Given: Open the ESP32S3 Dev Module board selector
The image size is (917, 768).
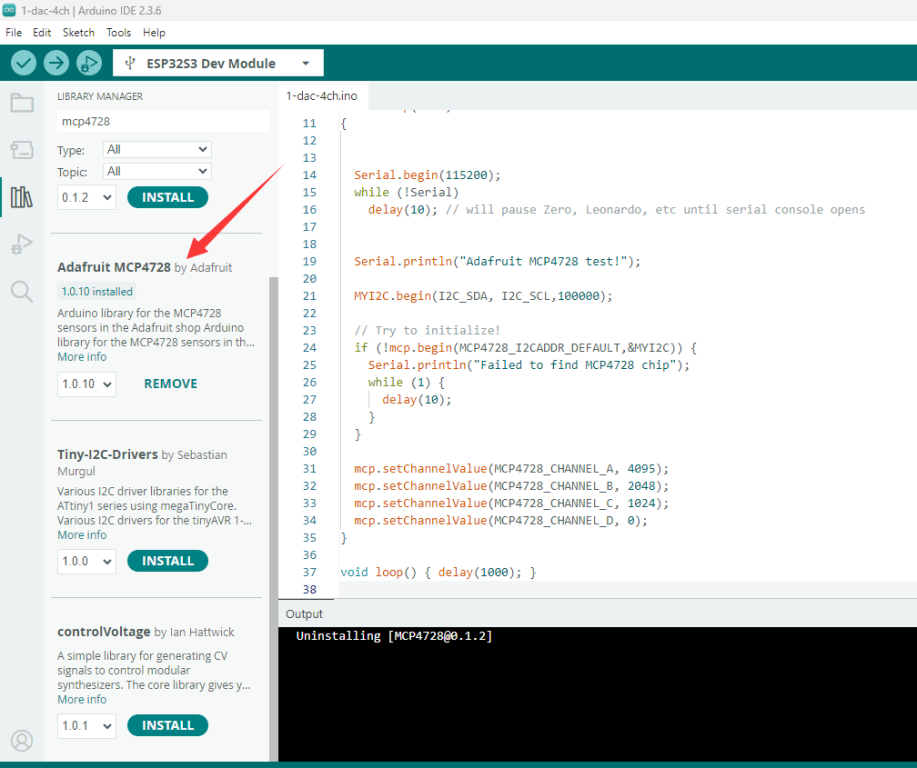Looking at the screenshot, I should click(218, 63).
